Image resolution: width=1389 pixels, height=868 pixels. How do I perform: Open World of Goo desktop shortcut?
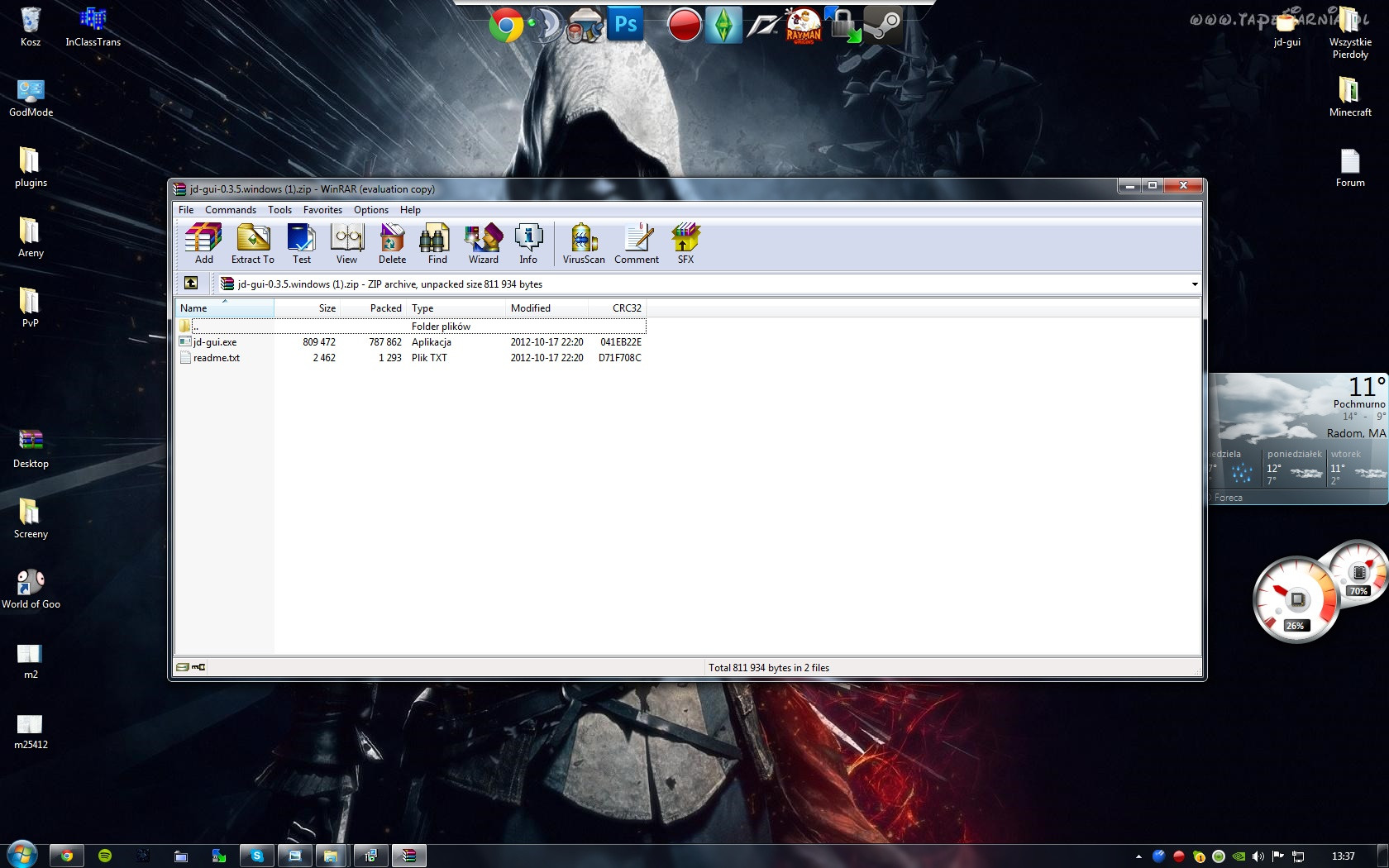31,589
